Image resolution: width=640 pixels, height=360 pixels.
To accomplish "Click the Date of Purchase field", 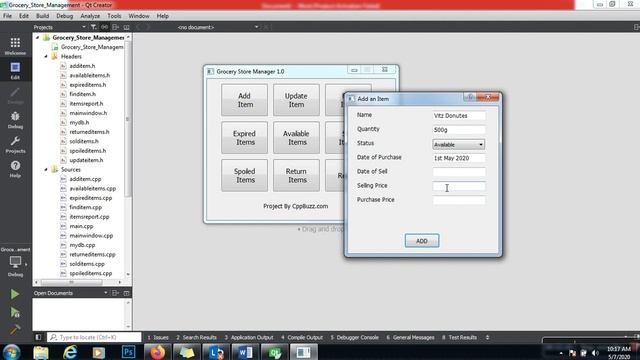I will [459, 158].
